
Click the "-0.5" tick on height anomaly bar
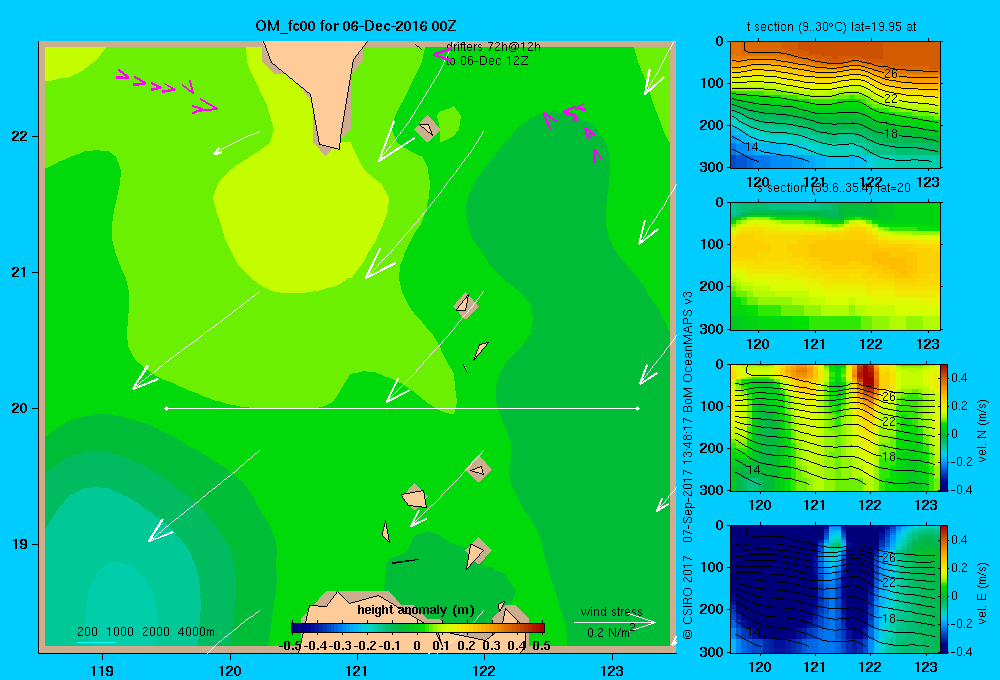(x=290, y=646)
